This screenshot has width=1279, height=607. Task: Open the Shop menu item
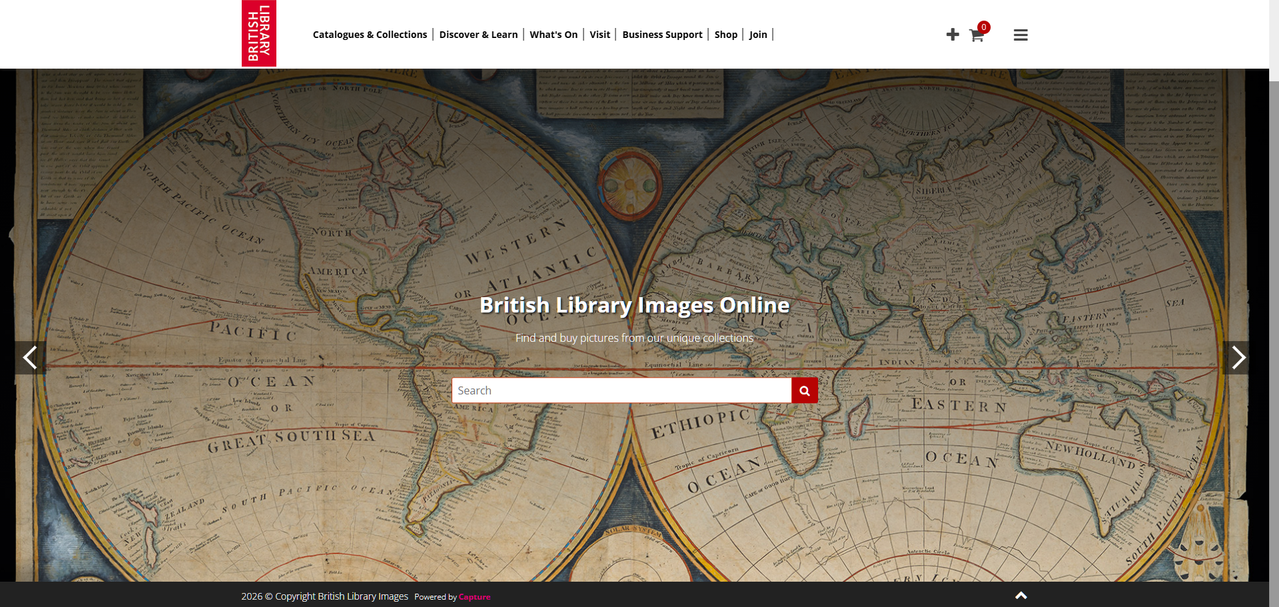(726, 34)
